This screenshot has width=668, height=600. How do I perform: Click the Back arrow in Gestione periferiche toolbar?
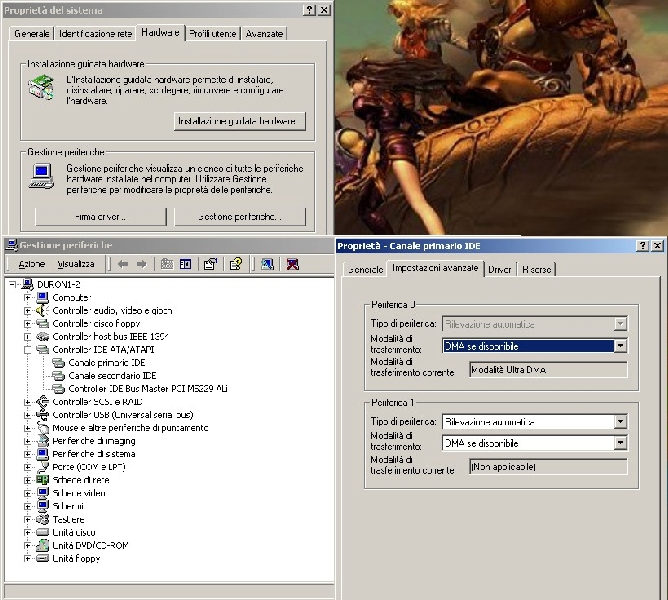pos(123,264)
